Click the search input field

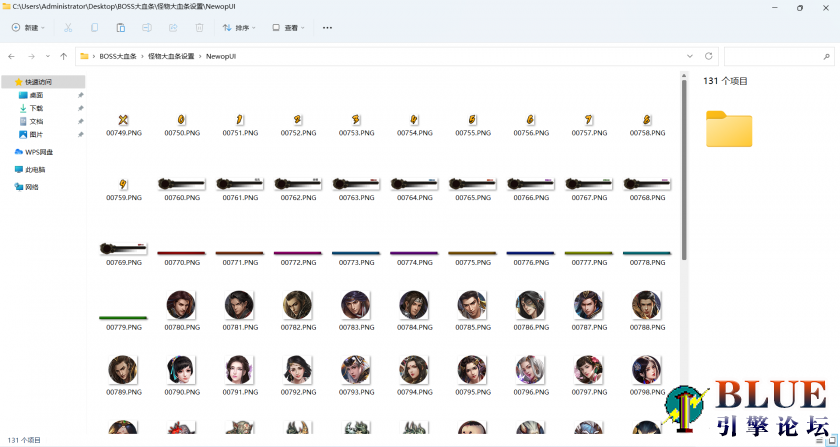pos(776,56)
